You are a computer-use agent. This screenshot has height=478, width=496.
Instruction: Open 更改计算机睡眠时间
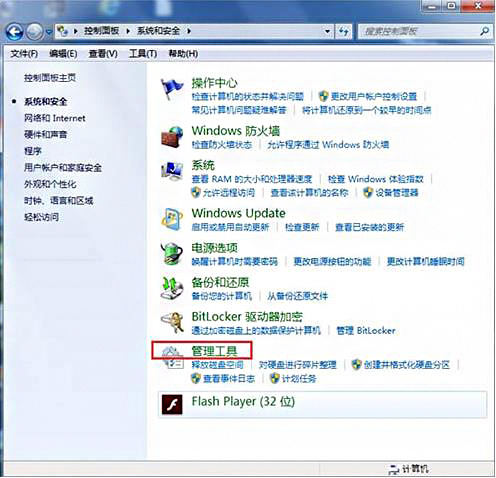[425, 261]
